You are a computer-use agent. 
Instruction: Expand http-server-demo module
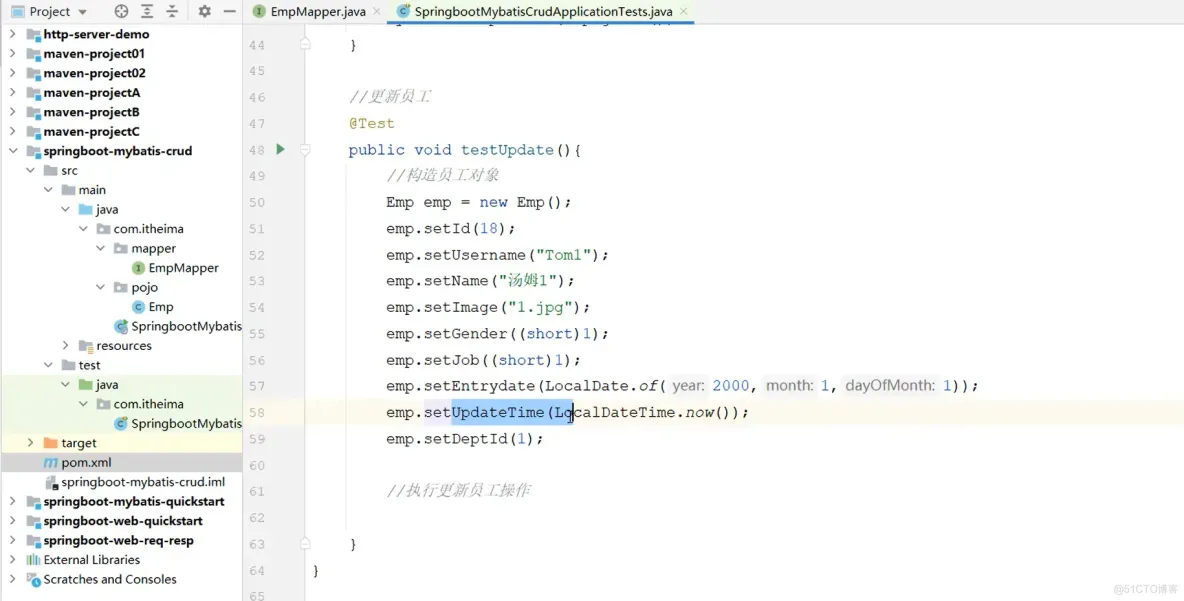click(13, 34)
